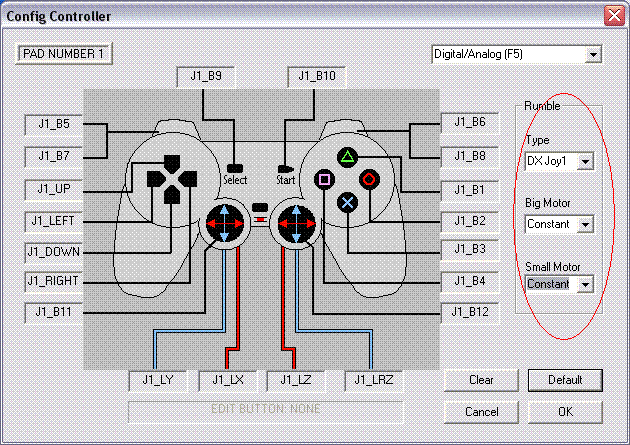Click the Select button on controller image
Image resolution: width=630 pixels, height=445 pixels.
point(235,168)
